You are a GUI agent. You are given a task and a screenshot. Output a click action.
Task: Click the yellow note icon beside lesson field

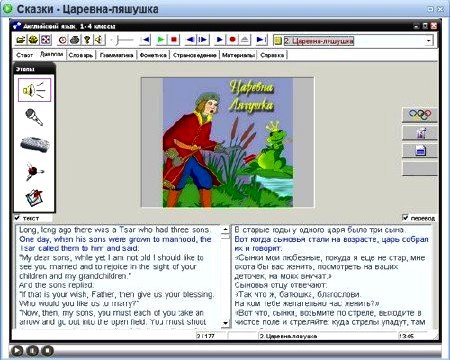tap(278, 41)
